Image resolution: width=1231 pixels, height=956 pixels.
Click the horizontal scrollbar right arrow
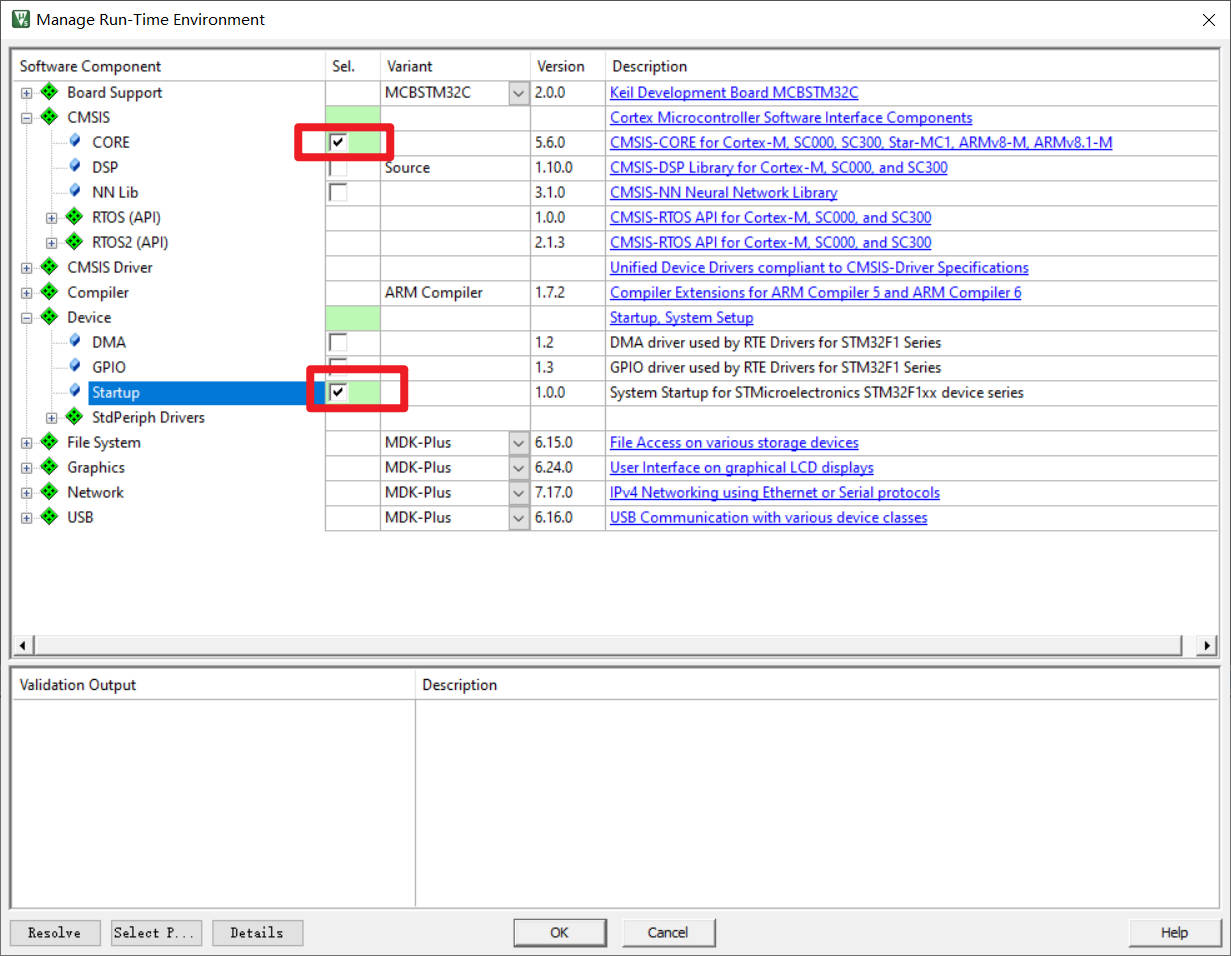click(1208, 645)
